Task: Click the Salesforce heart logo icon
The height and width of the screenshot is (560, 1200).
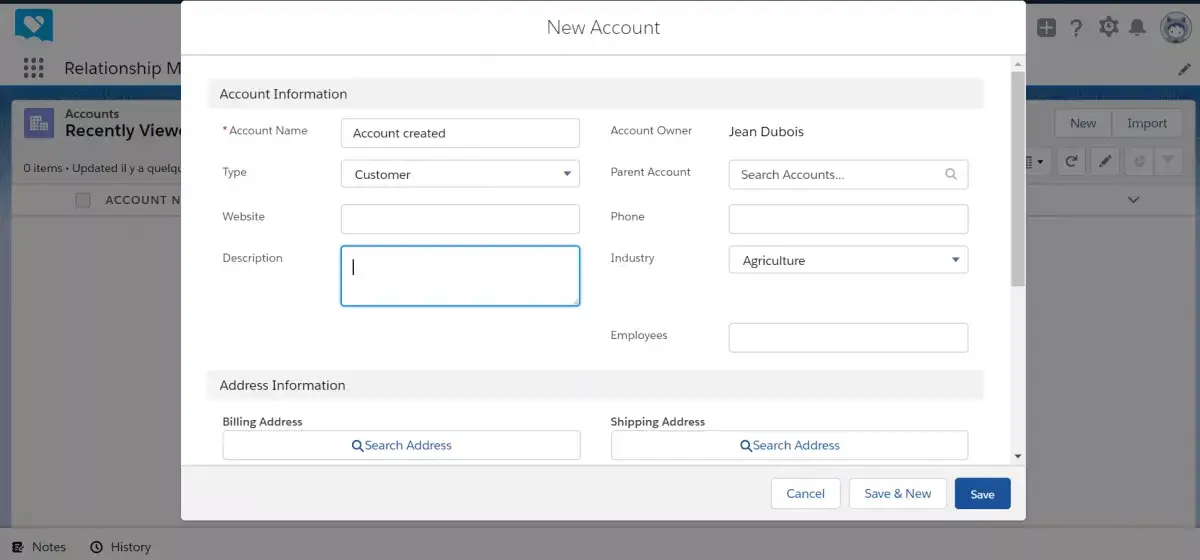Action: [34, 25]
